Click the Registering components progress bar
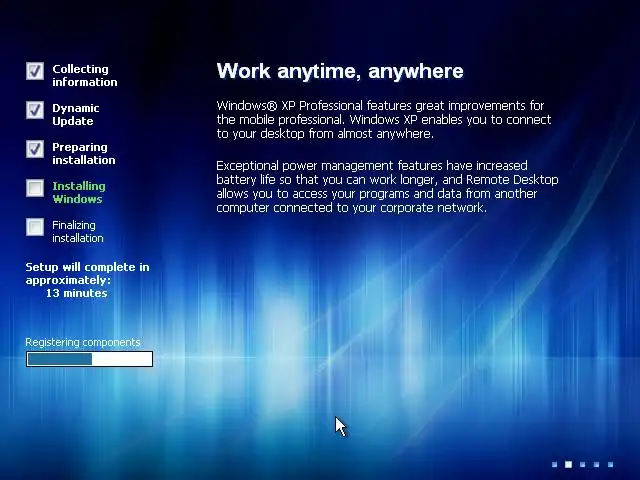 pos(89,359)
